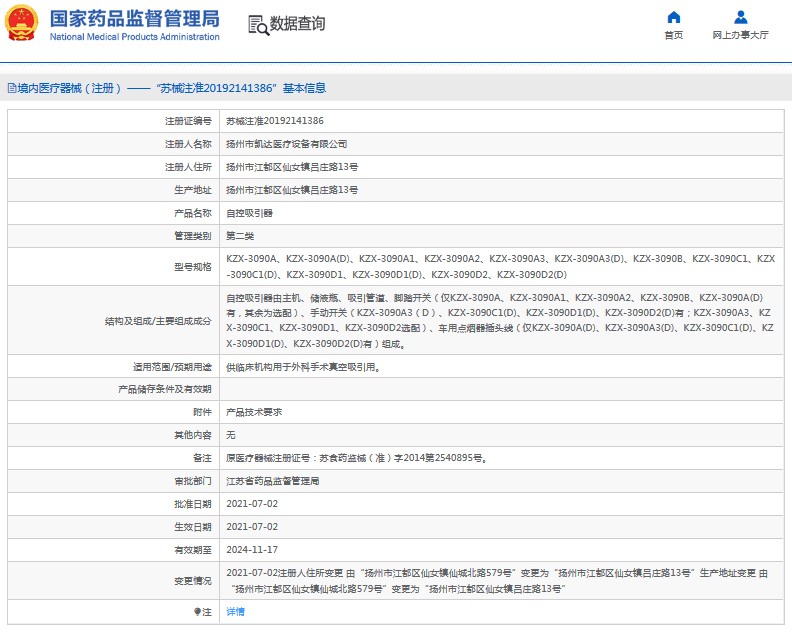The width and height of the screenshot is (792, 633).
Task: Click the 生效日期 row label
Action: click(x=192, y=526)
